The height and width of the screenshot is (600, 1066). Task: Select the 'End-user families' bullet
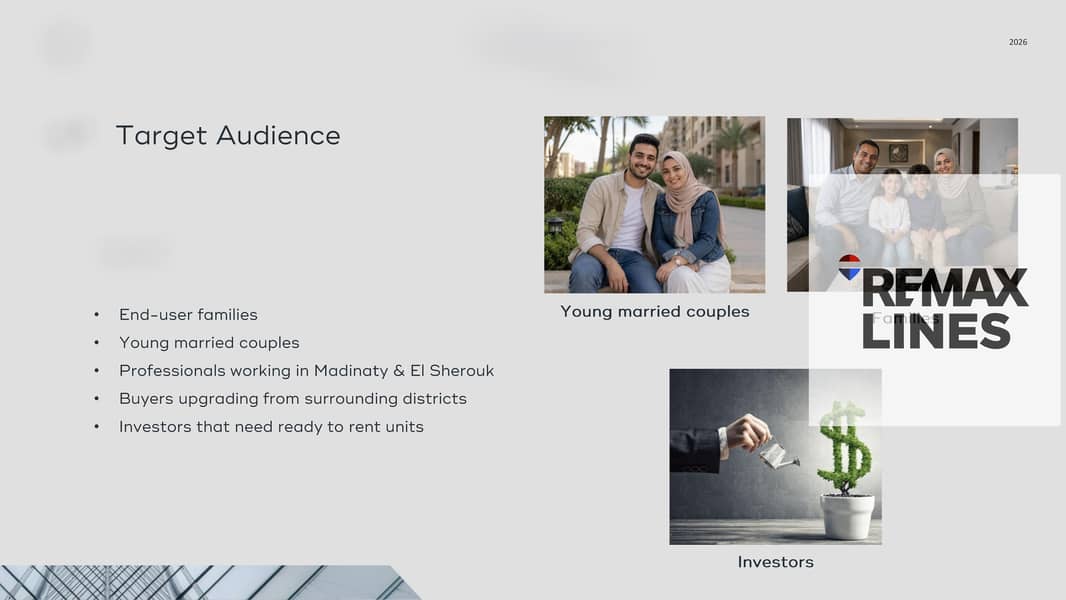pyautogui.click(x=188, y=315)
